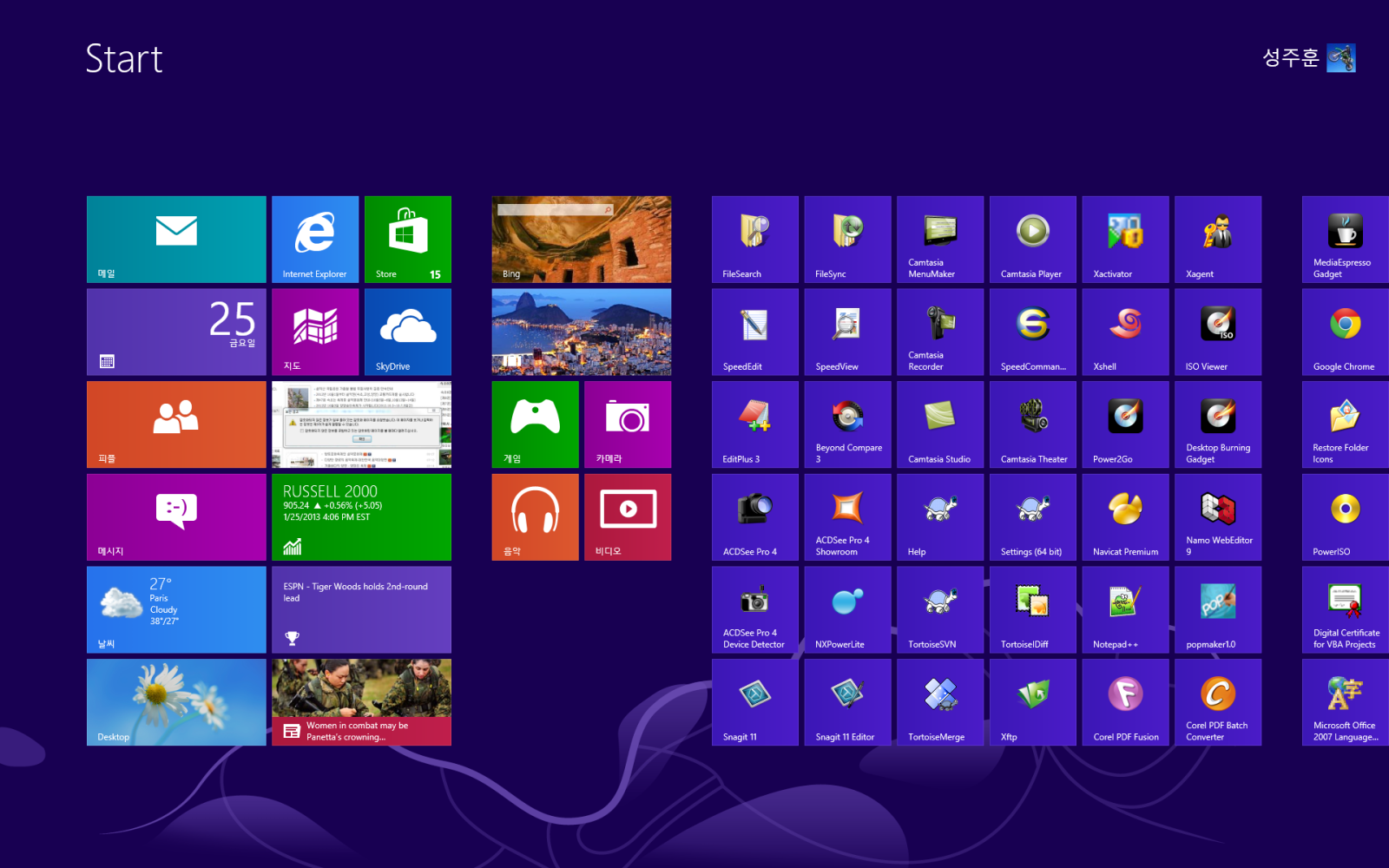The width and height of the screenshot is (1389, 868).
Task: Open the city night photo tile
Action: point(582,332)
